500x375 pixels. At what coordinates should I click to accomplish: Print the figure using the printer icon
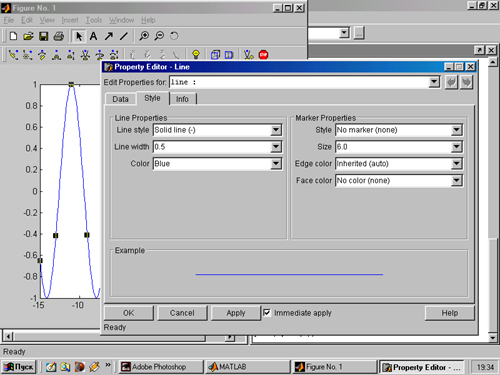coord(59,36)
